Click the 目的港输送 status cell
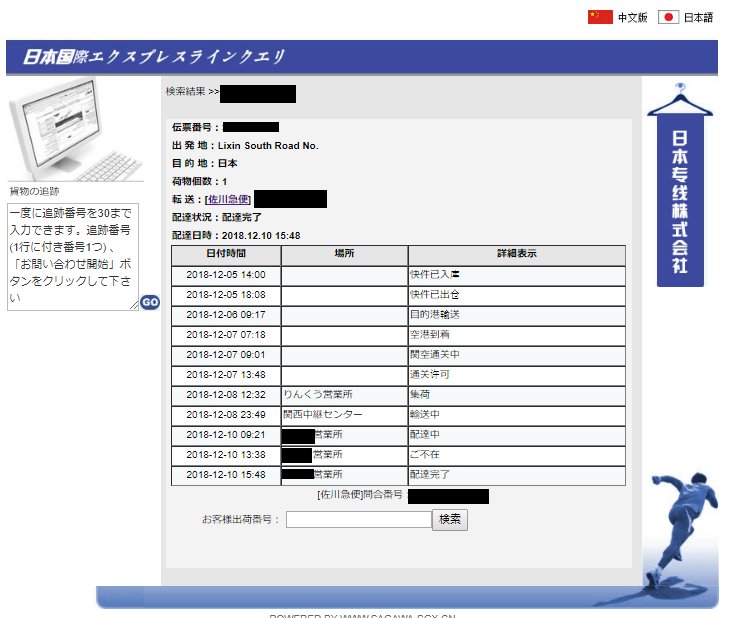The width and height of the screenshot is (737, 618). click(517, 315)
